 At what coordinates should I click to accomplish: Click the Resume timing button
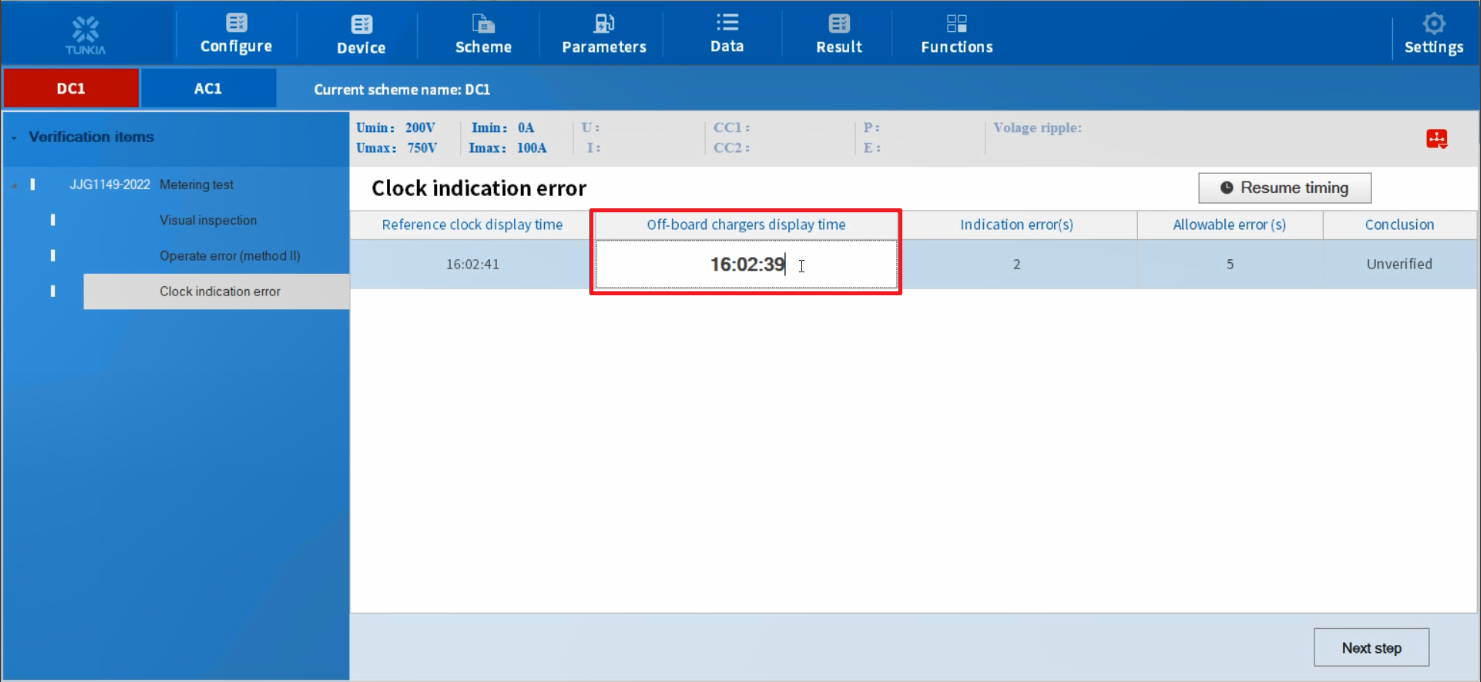pos(1284,188)
